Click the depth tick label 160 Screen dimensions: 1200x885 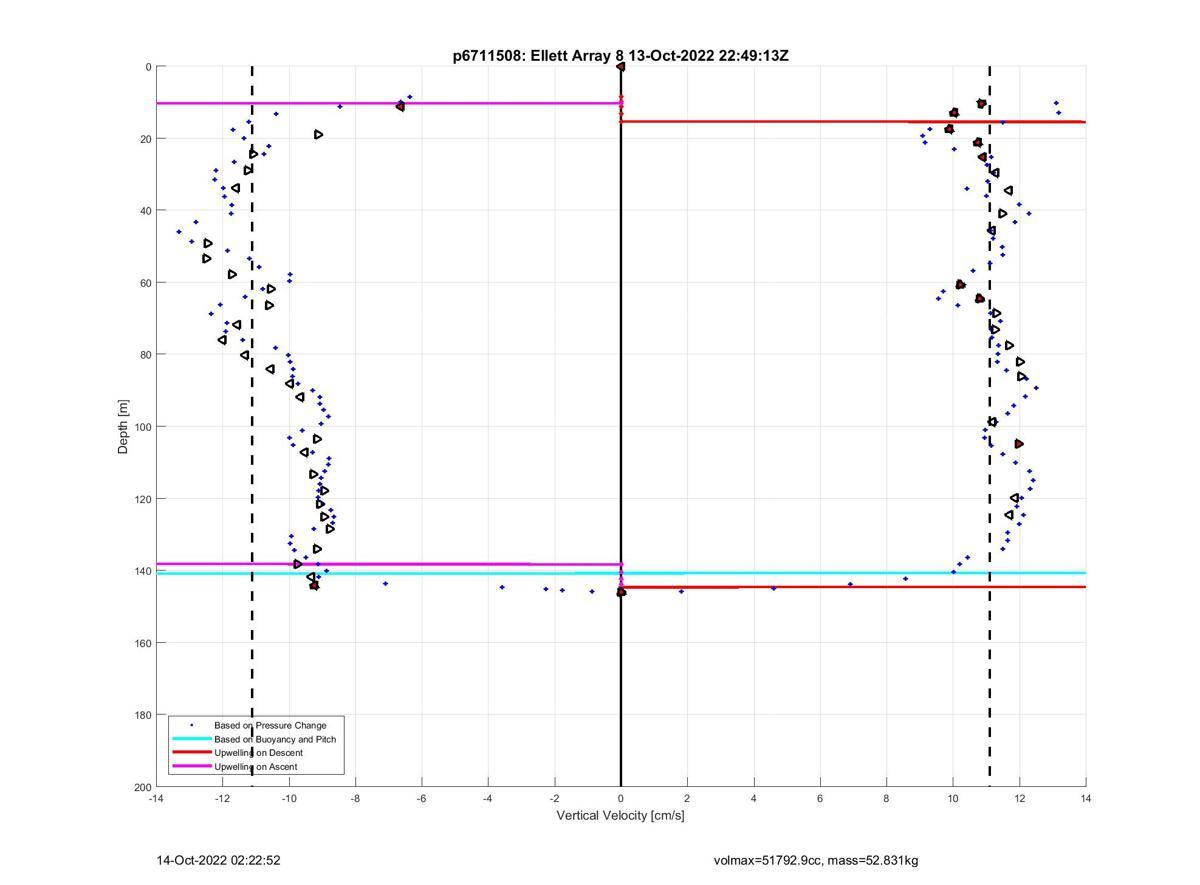[142, 643]
